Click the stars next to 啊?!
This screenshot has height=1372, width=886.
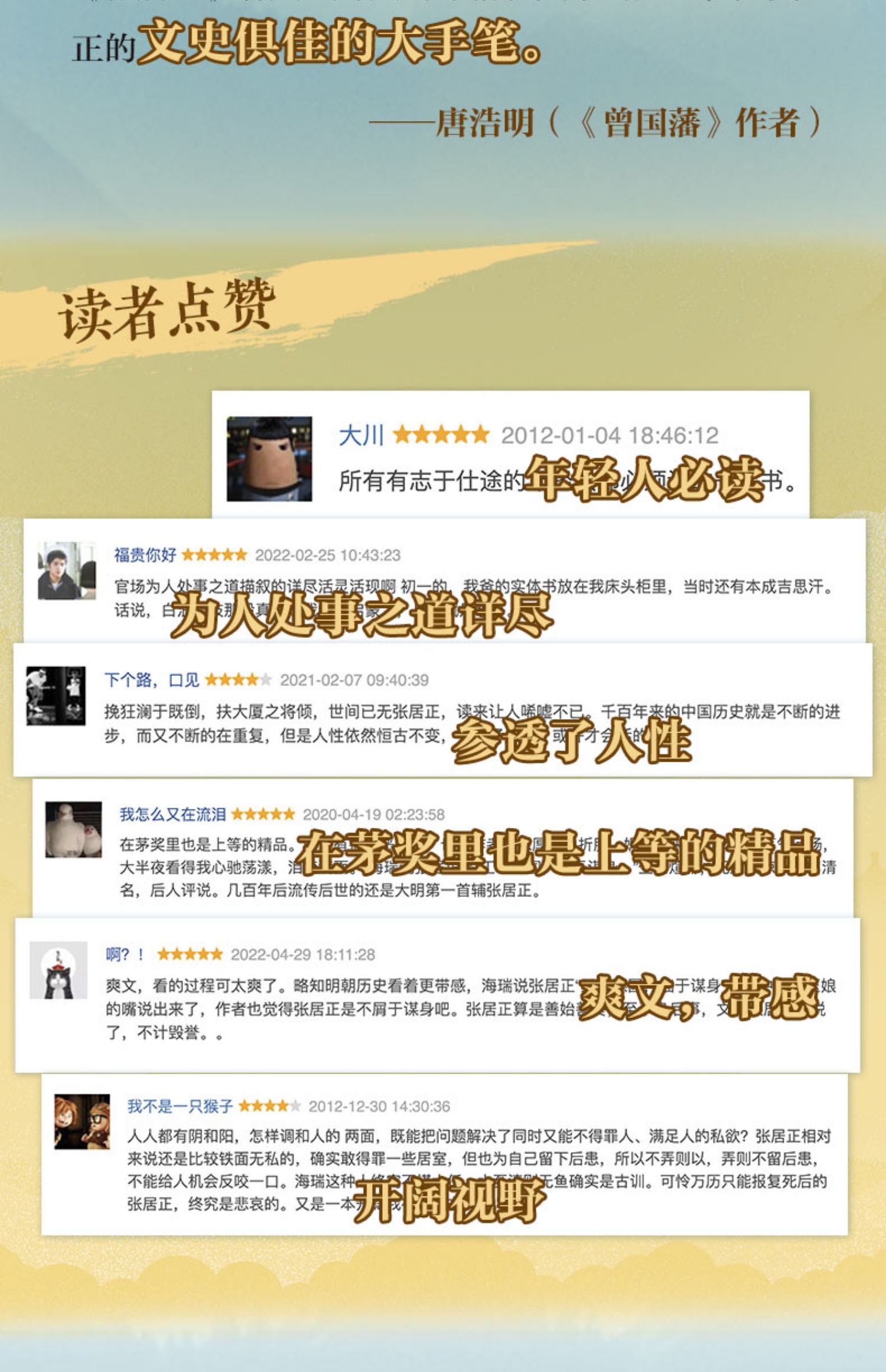coord(190,954)
